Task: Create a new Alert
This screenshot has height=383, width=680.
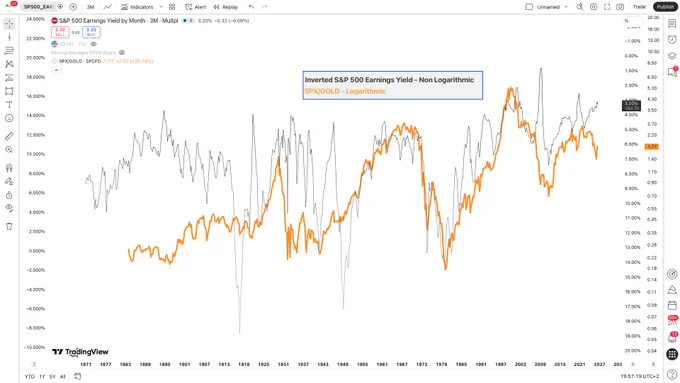Action: (x=196, y=7)
